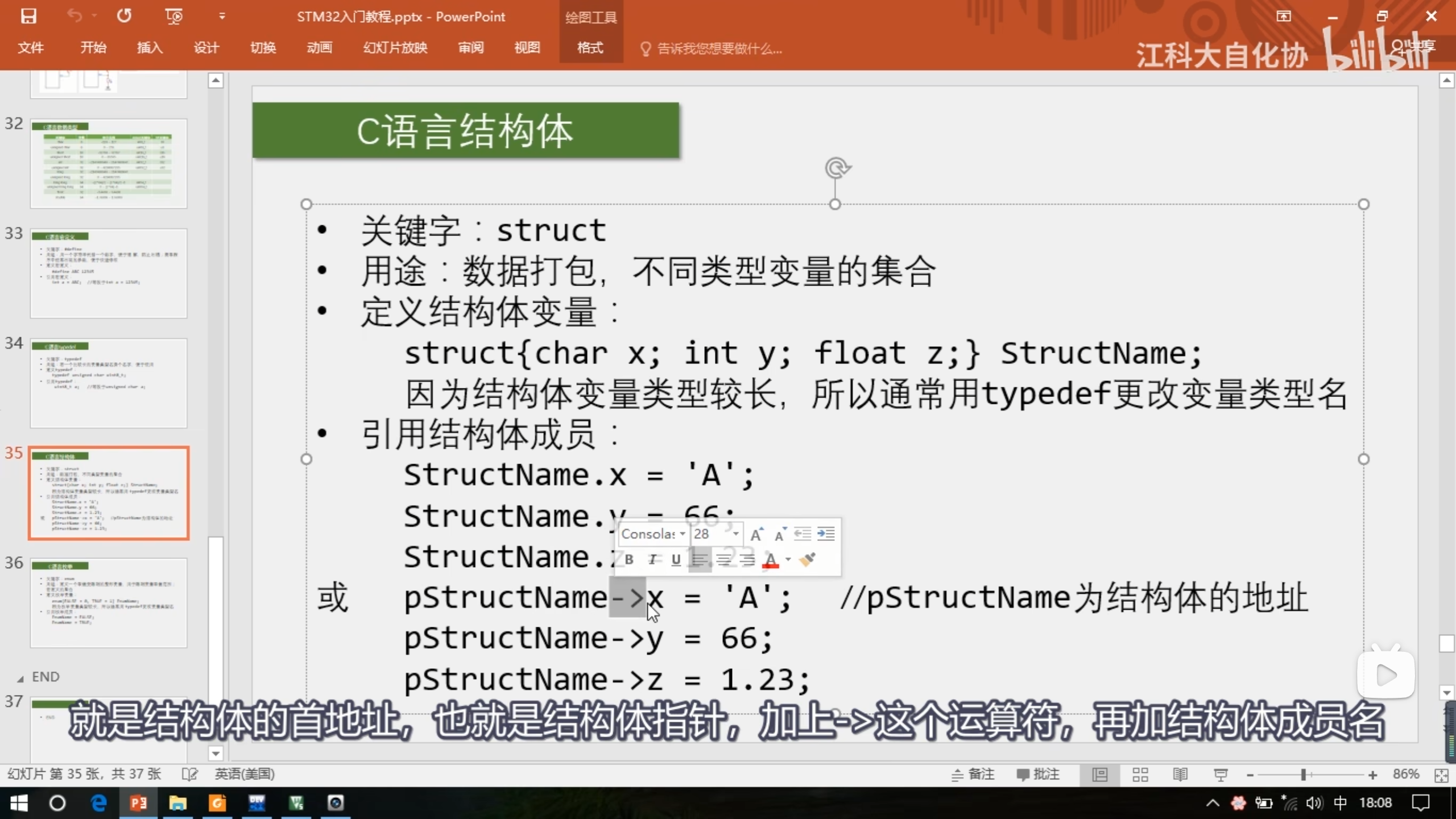Toggle underline formatting in mini toolbar
The height and width of the screenshot is (819, 1456).
(x=676, y=560)
